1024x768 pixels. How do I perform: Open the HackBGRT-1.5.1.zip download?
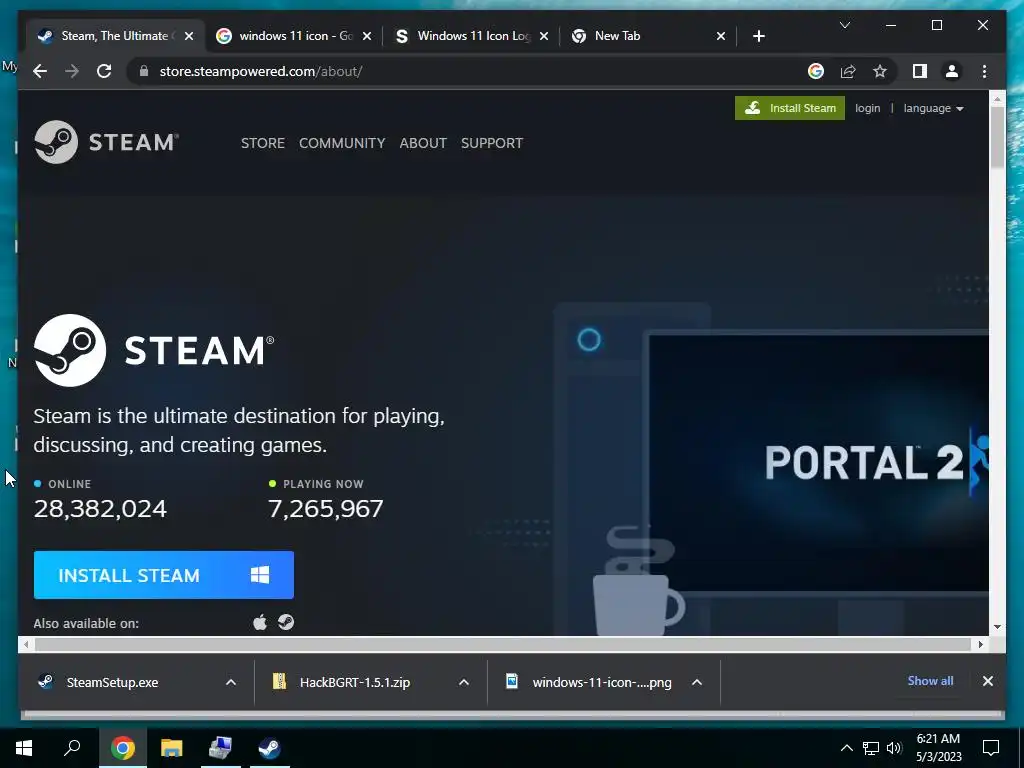tap(355, 682)
